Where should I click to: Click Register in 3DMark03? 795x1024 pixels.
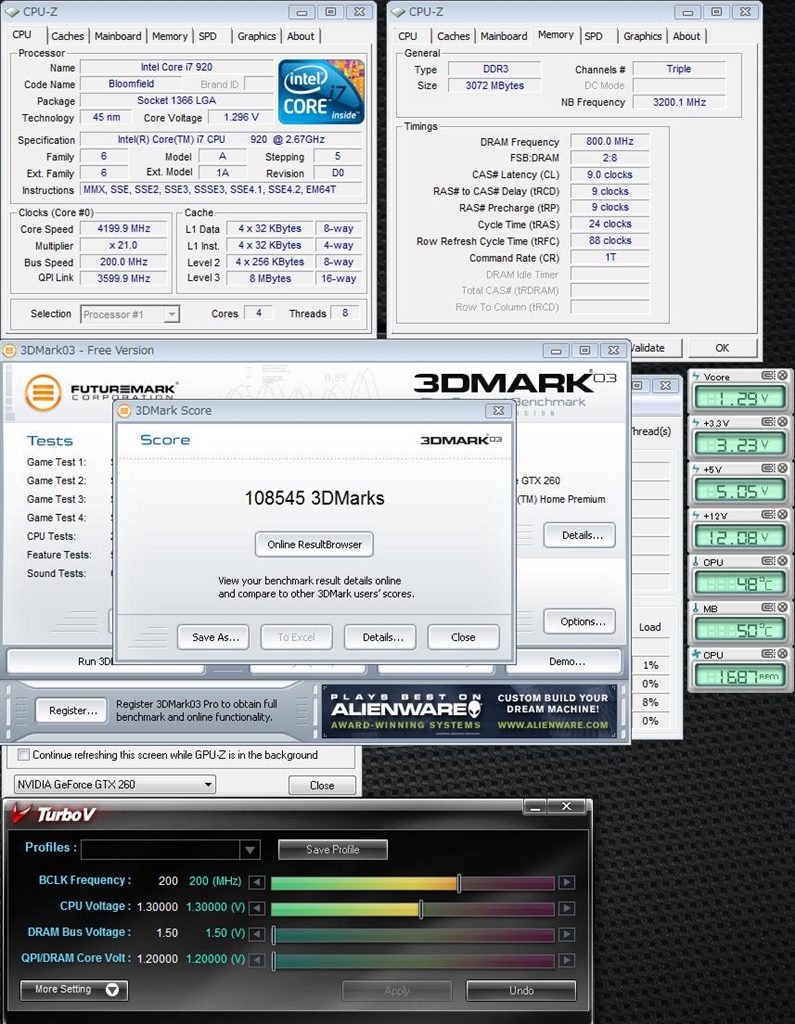(x=73, y=710)
